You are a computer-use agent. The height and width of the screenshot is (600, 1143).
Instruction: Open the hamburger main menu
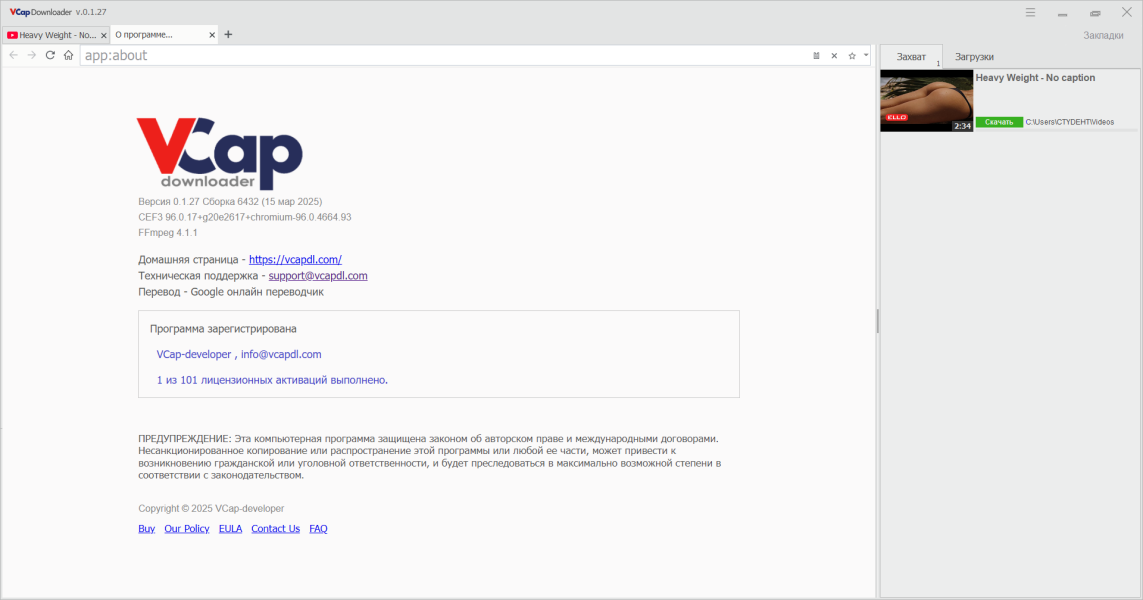coord(1030,12)
